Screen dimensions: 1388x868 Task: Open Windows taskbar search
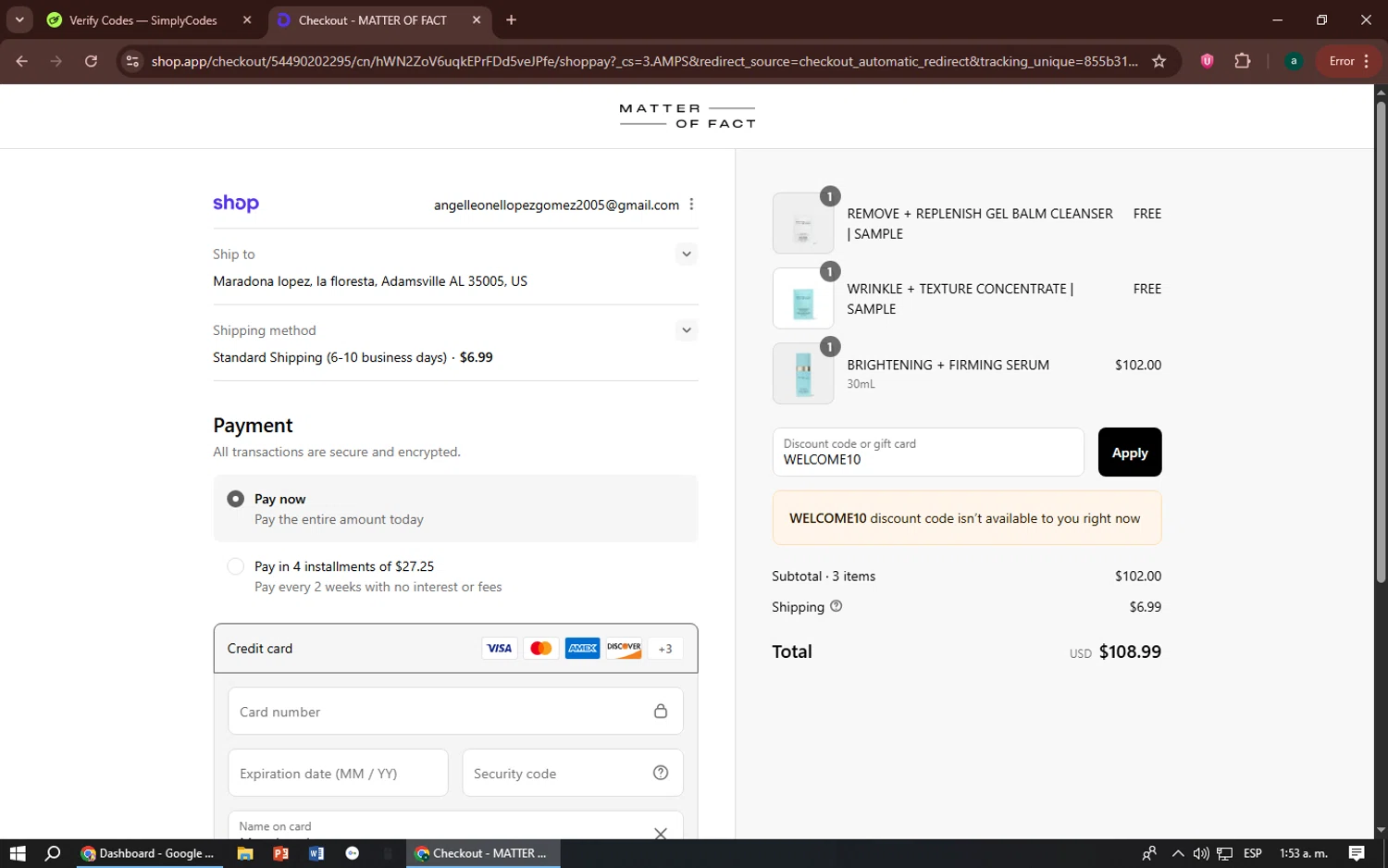click(53, 853)
